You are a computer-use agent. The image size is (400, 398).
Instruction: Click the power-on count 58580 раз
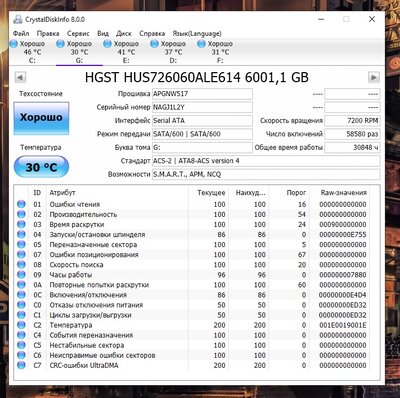352,134
